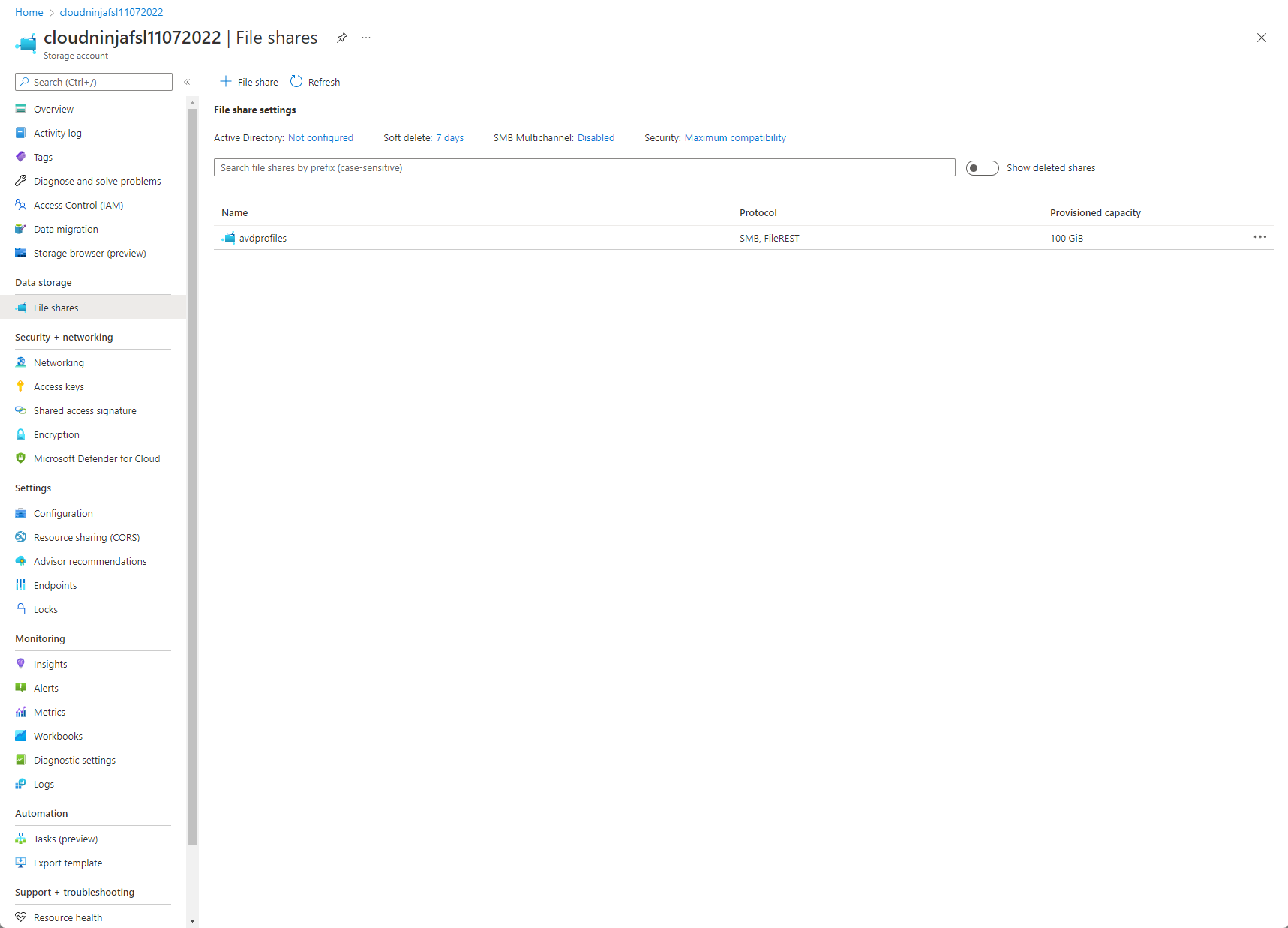
Task: Click the avdprofiles file share icon
Action: click(229, 238)
